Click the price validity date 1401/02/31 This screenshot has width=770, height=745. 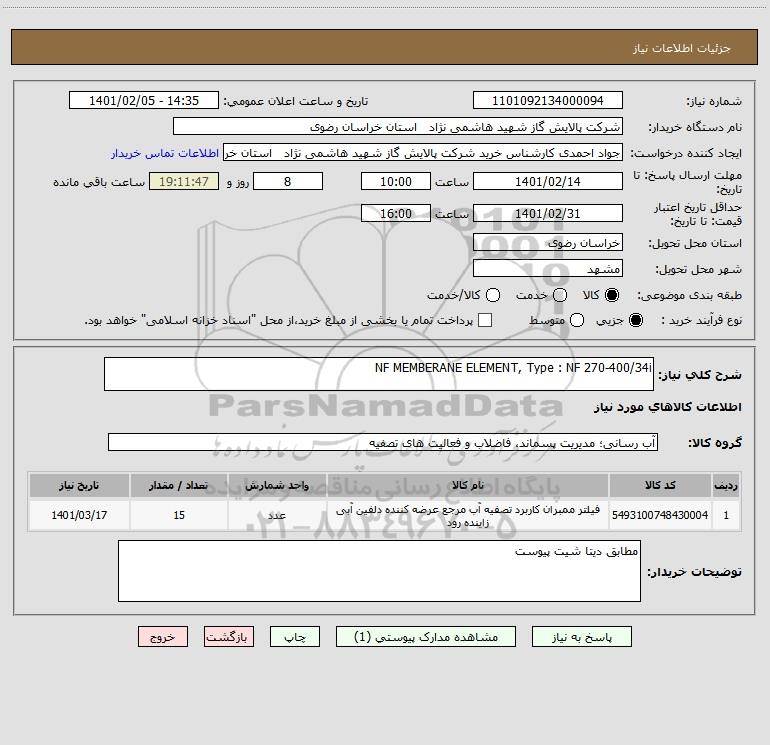pyautogui.click(x=548, y=214)
